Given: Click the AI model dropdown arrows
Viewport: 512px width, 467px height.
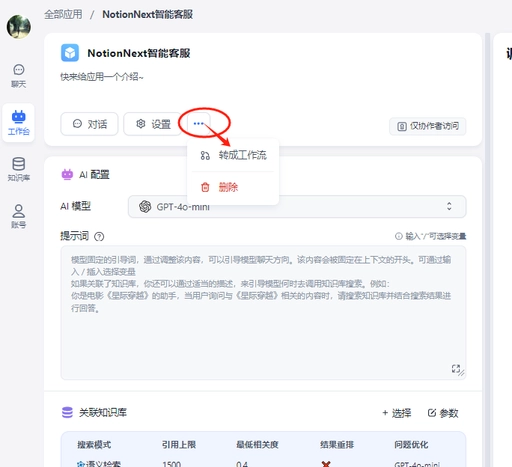Looking at the screenshot, I should point(449,206).
